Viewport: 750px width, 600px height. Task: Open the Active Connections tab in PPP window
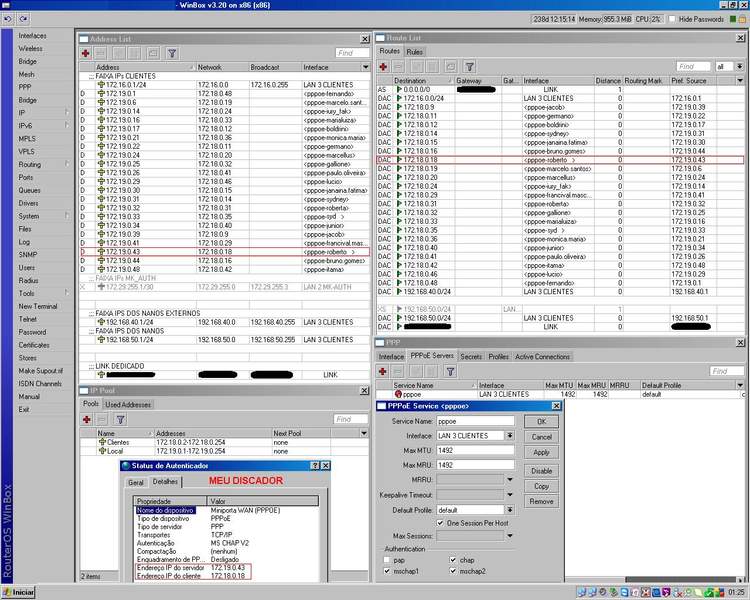click(541, 356)
